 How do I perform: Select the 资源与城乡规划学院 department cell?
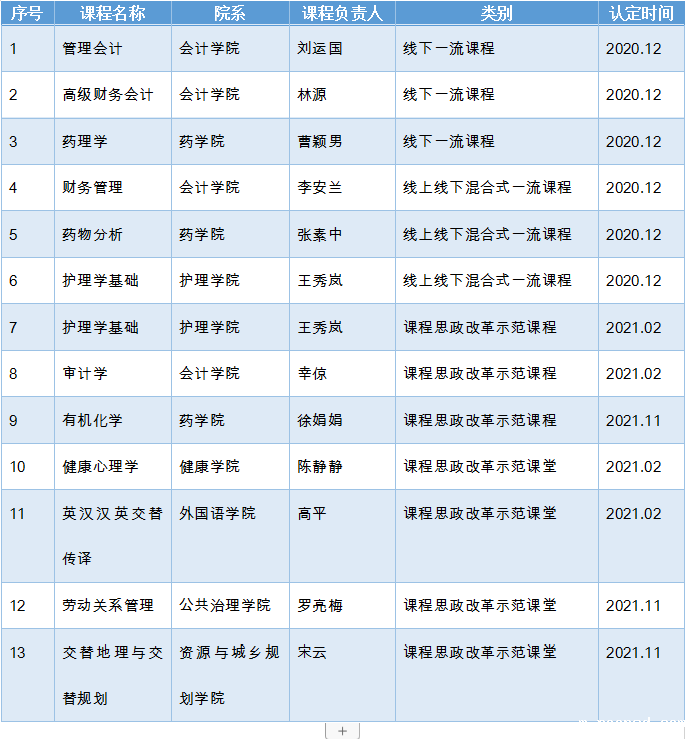pyautogui.click(x=229, y=674)
